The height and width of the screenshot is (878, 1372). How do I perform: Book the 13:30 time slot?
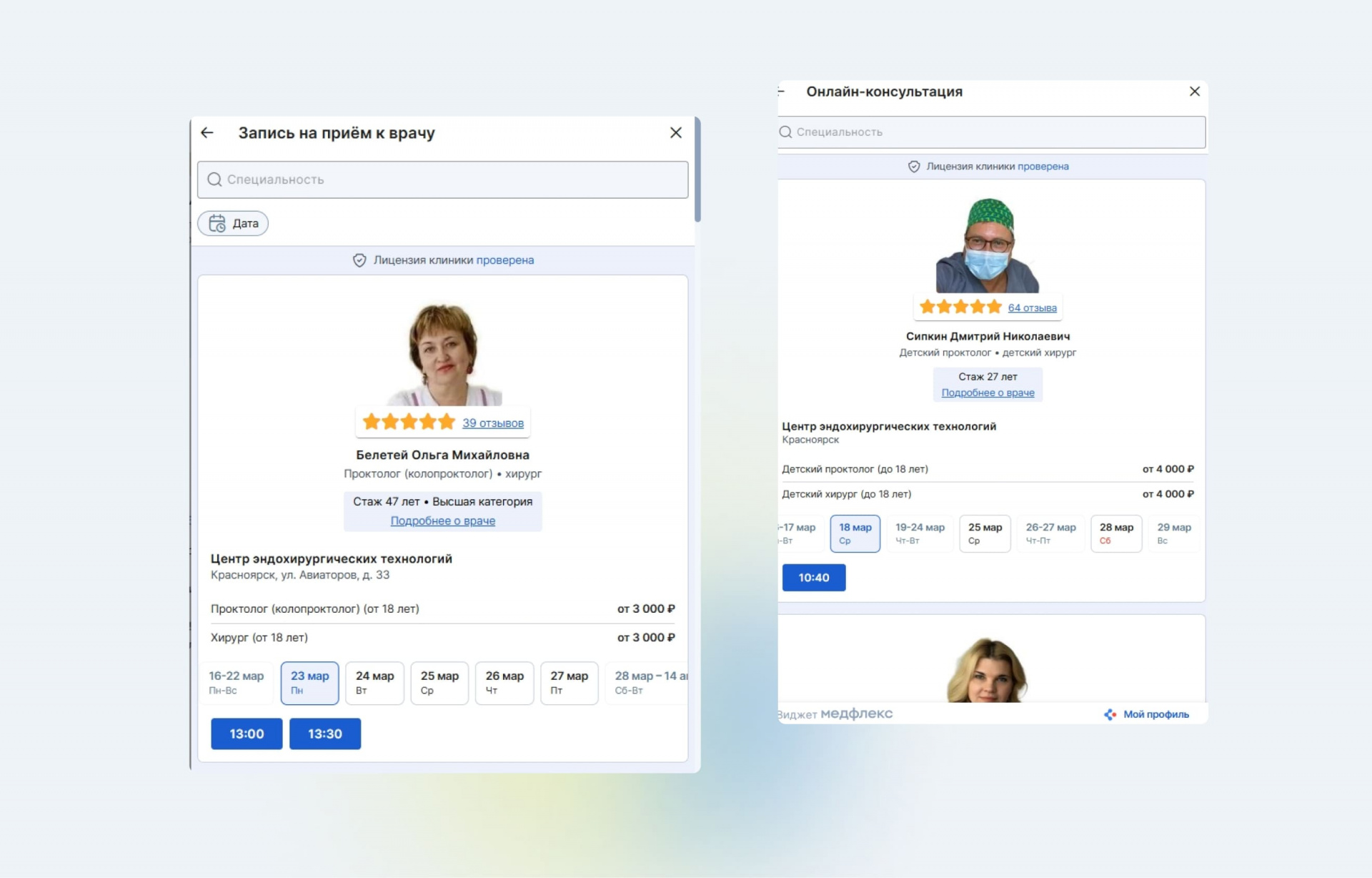coord(325,734)
